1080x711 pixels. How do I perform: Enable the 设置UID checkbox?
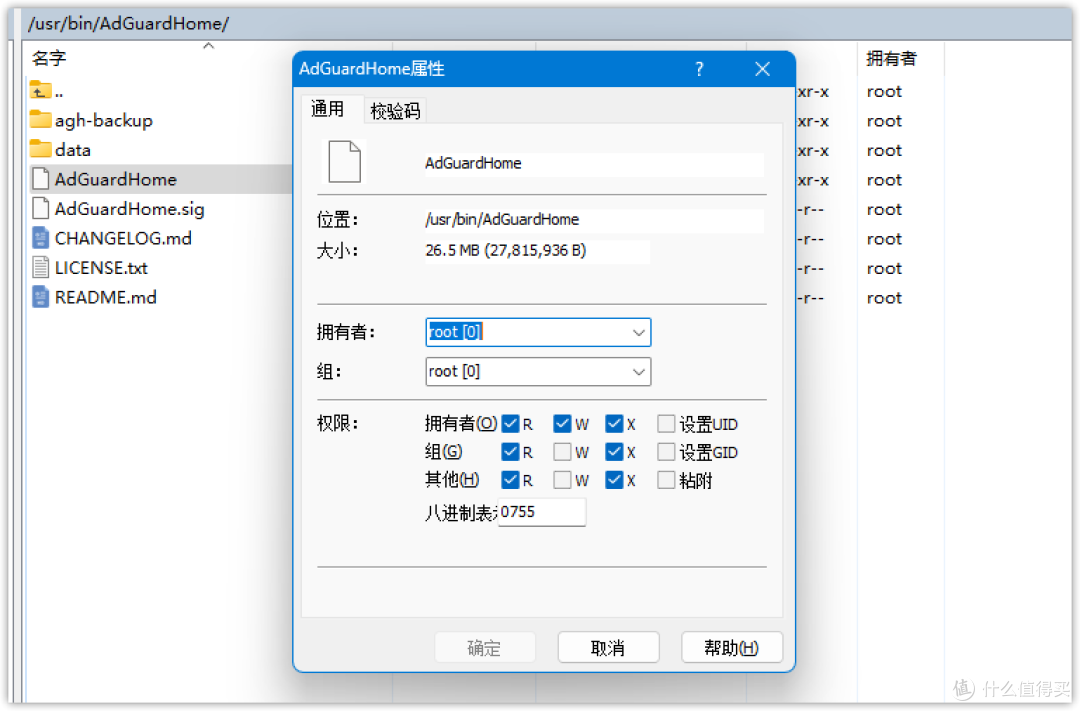666,424
